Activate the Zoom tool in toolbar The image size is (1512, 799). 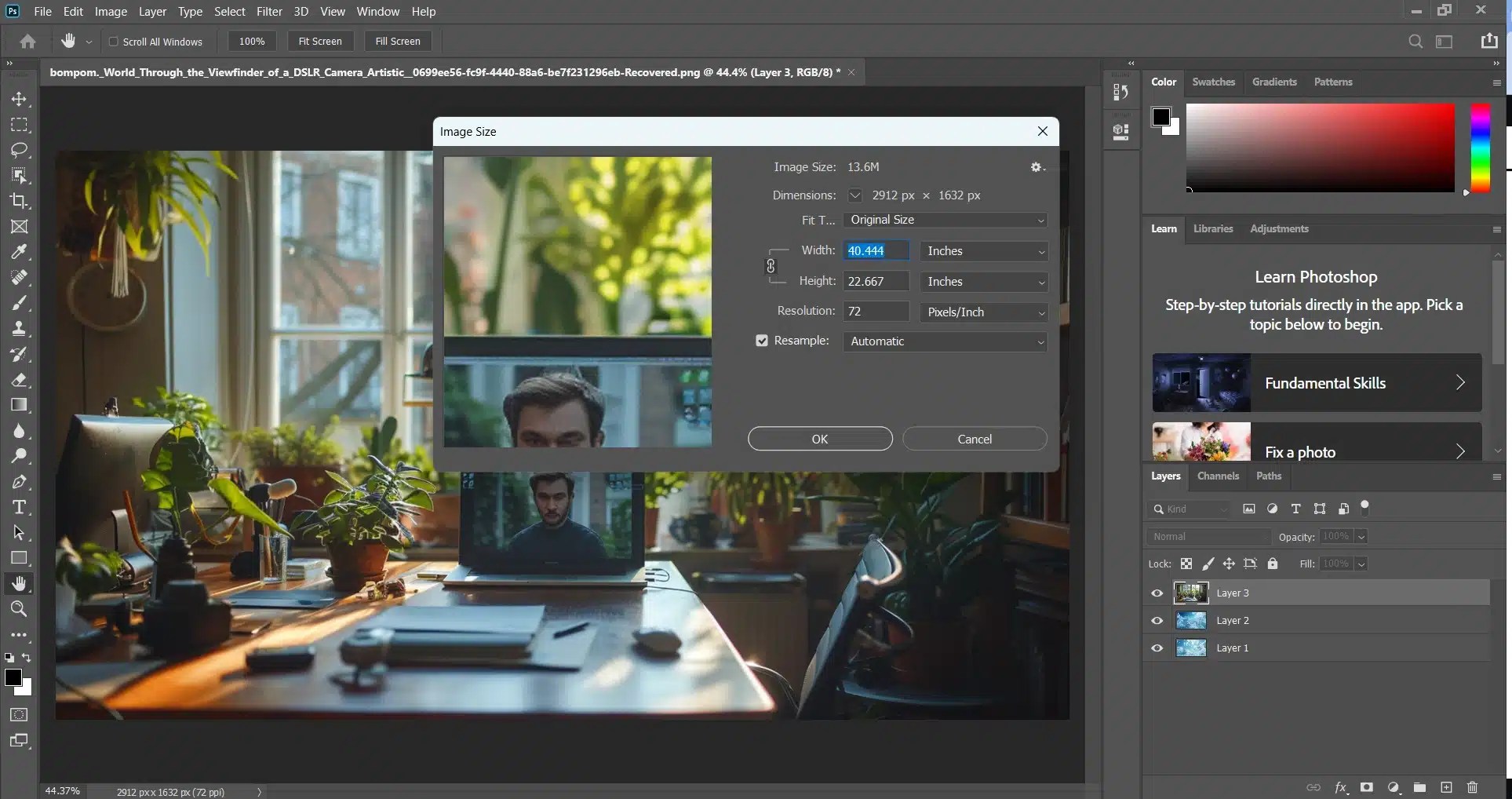point(19,609)
